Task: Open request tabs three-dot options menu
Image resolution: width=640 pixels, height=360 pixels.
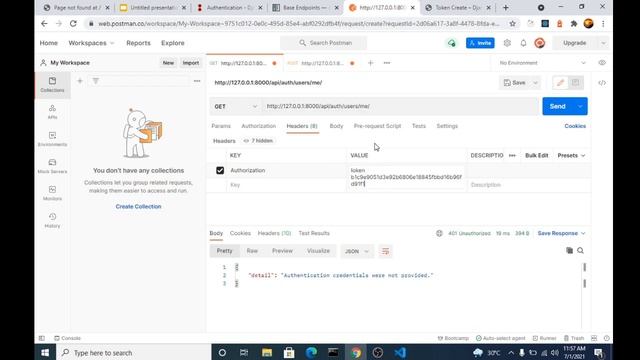Action: coord(387,63)
